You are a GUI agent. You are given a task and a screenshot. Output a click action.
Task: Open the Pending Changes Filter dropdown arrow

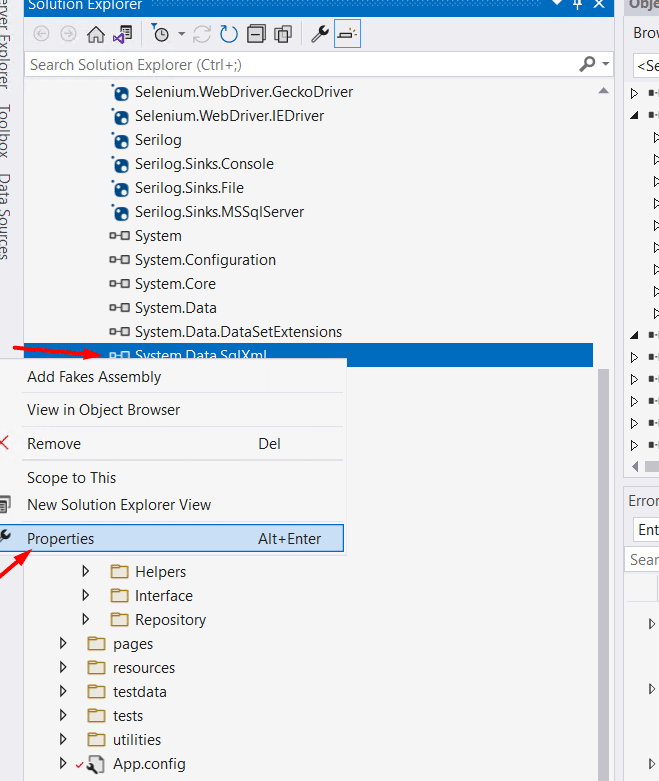[x=181, y=34]
